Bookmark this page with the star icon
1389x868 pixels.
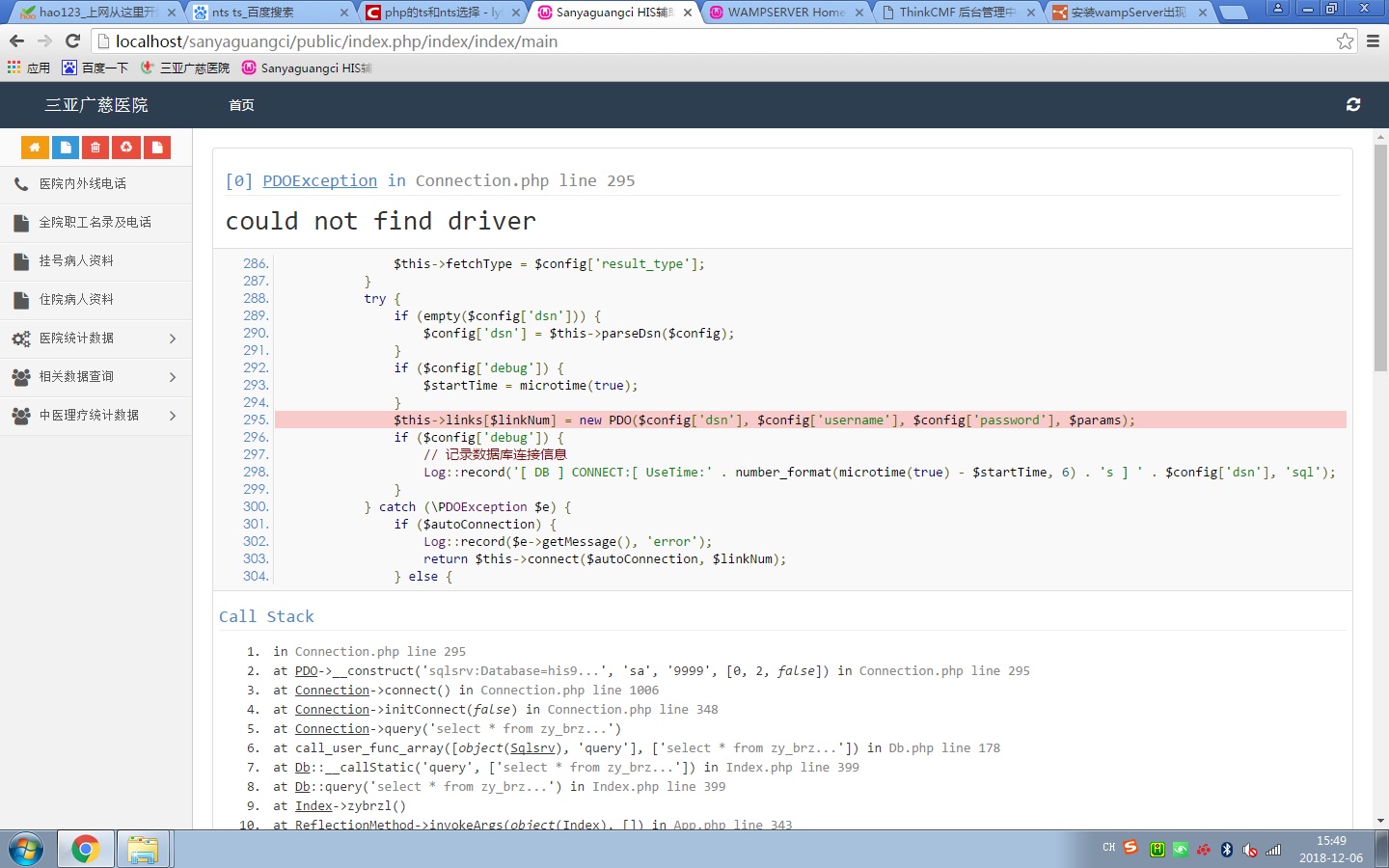[1345, 41]
